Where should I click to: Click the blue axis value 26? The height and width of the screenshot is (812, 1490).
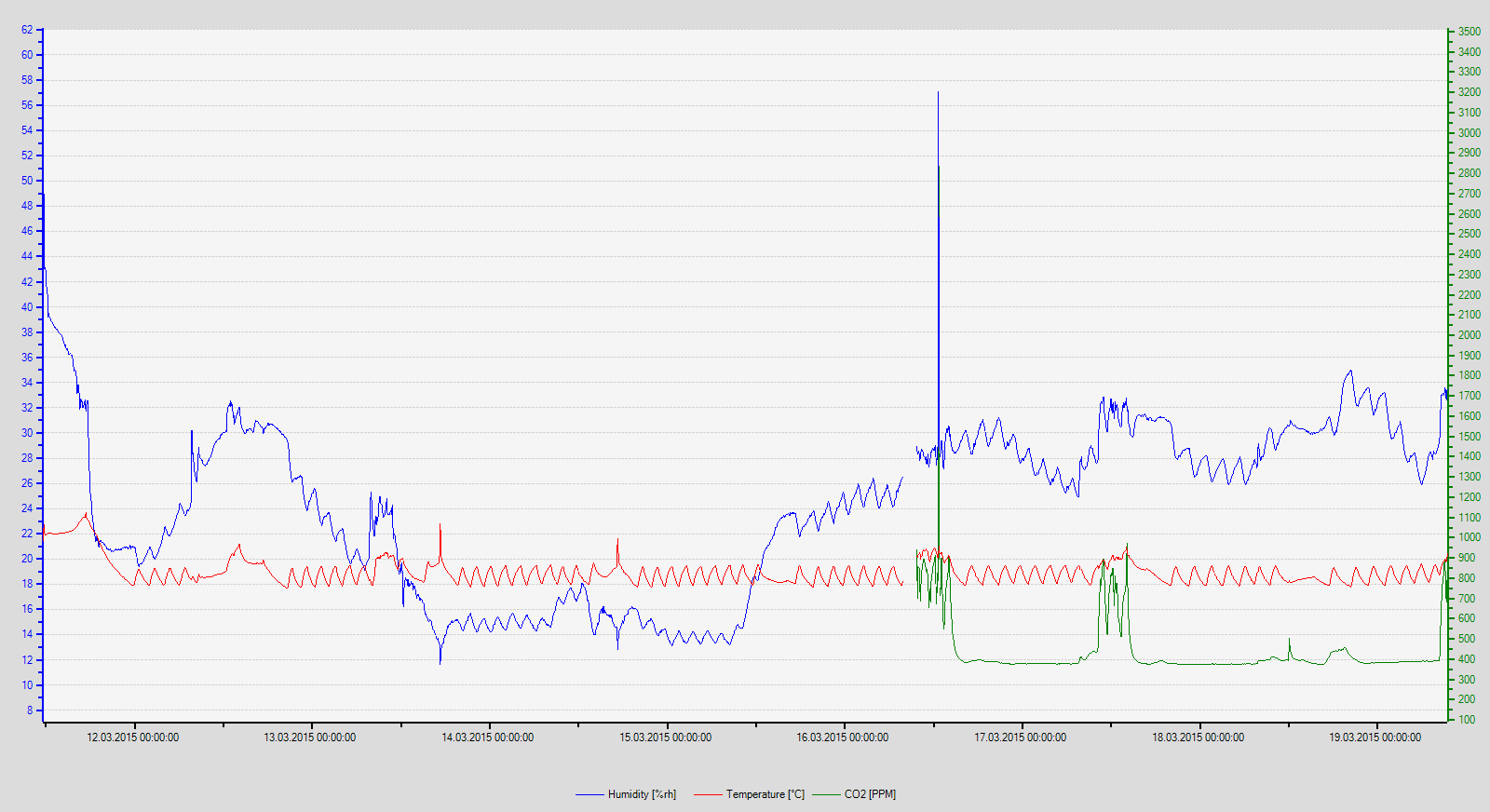coord(27,483)
